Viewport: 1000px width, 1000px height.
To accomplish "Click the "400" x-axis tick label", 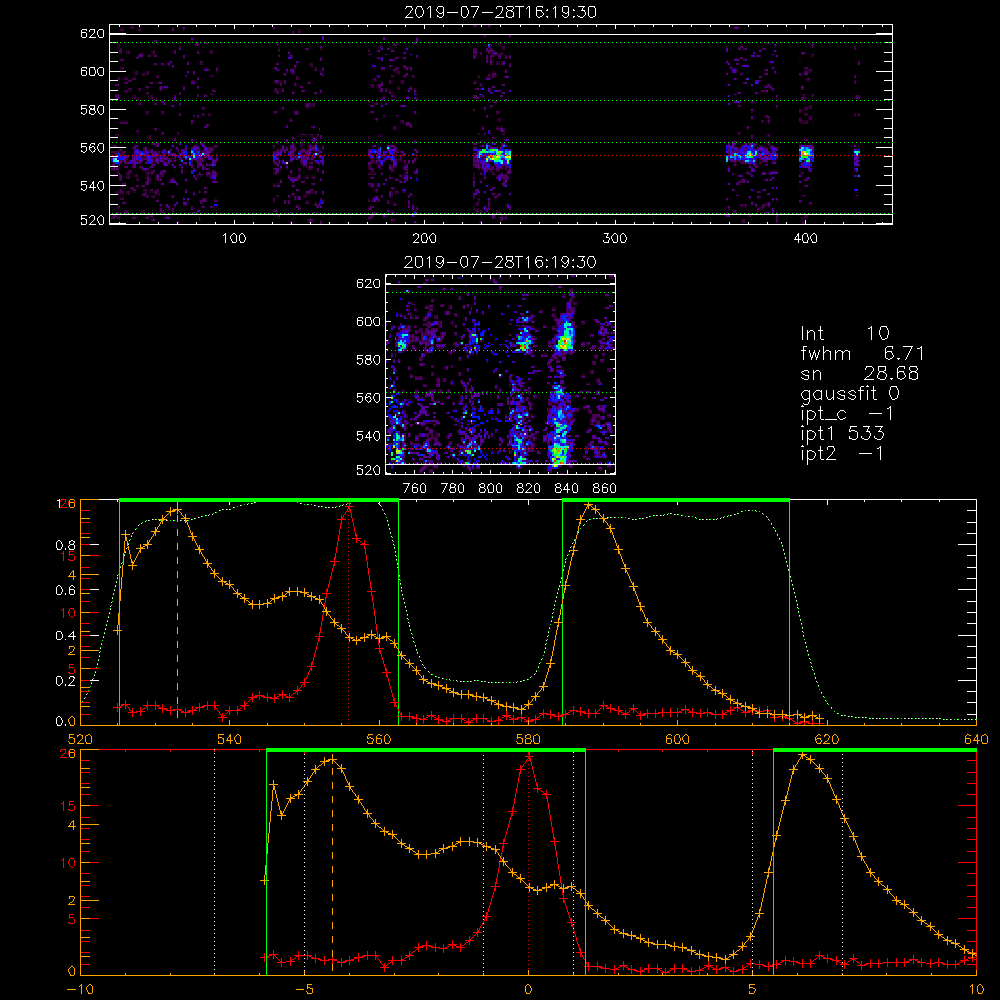I will [x=805, y=239].
